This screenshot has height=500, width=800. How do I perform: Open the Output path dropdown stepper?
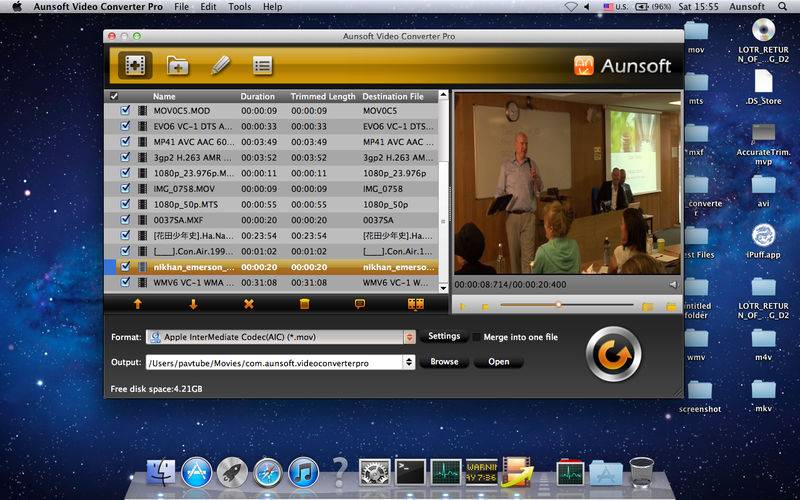tap(409, 362)
